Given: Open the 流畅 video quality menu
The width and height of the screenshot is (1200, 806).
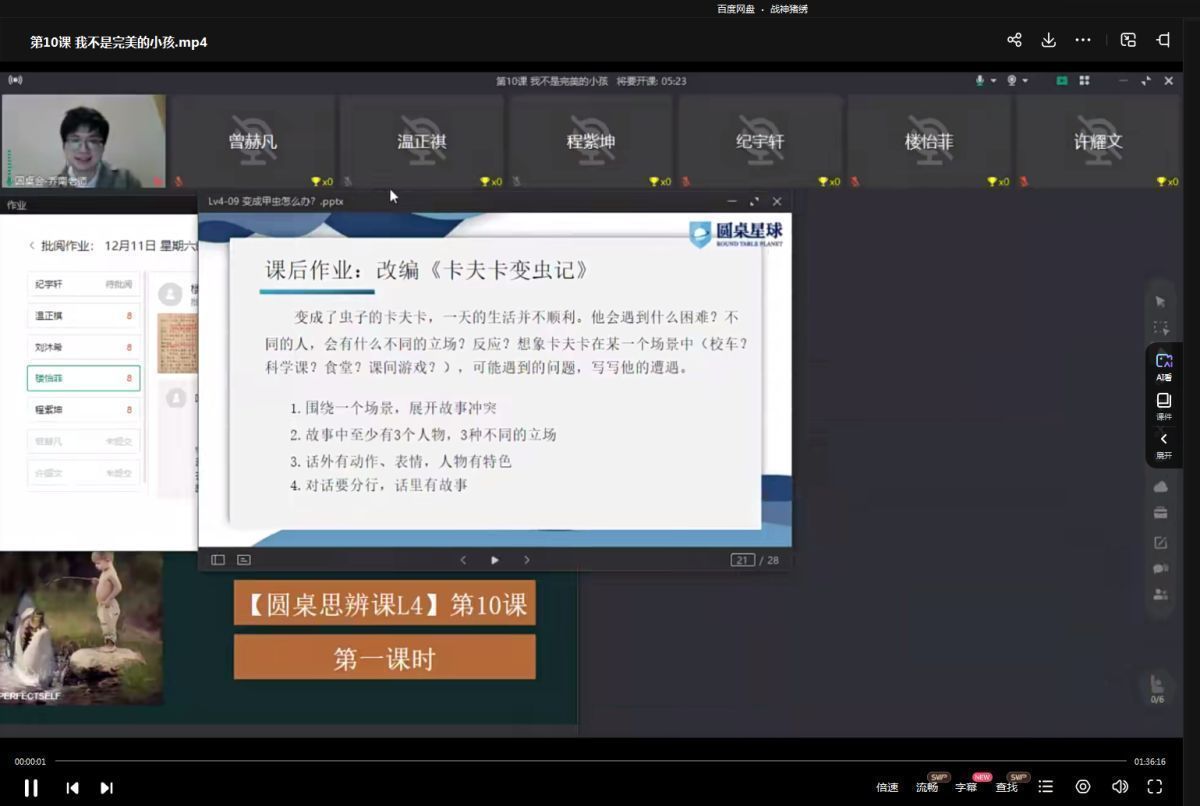Looking at the screenshot, I should 927,787.
